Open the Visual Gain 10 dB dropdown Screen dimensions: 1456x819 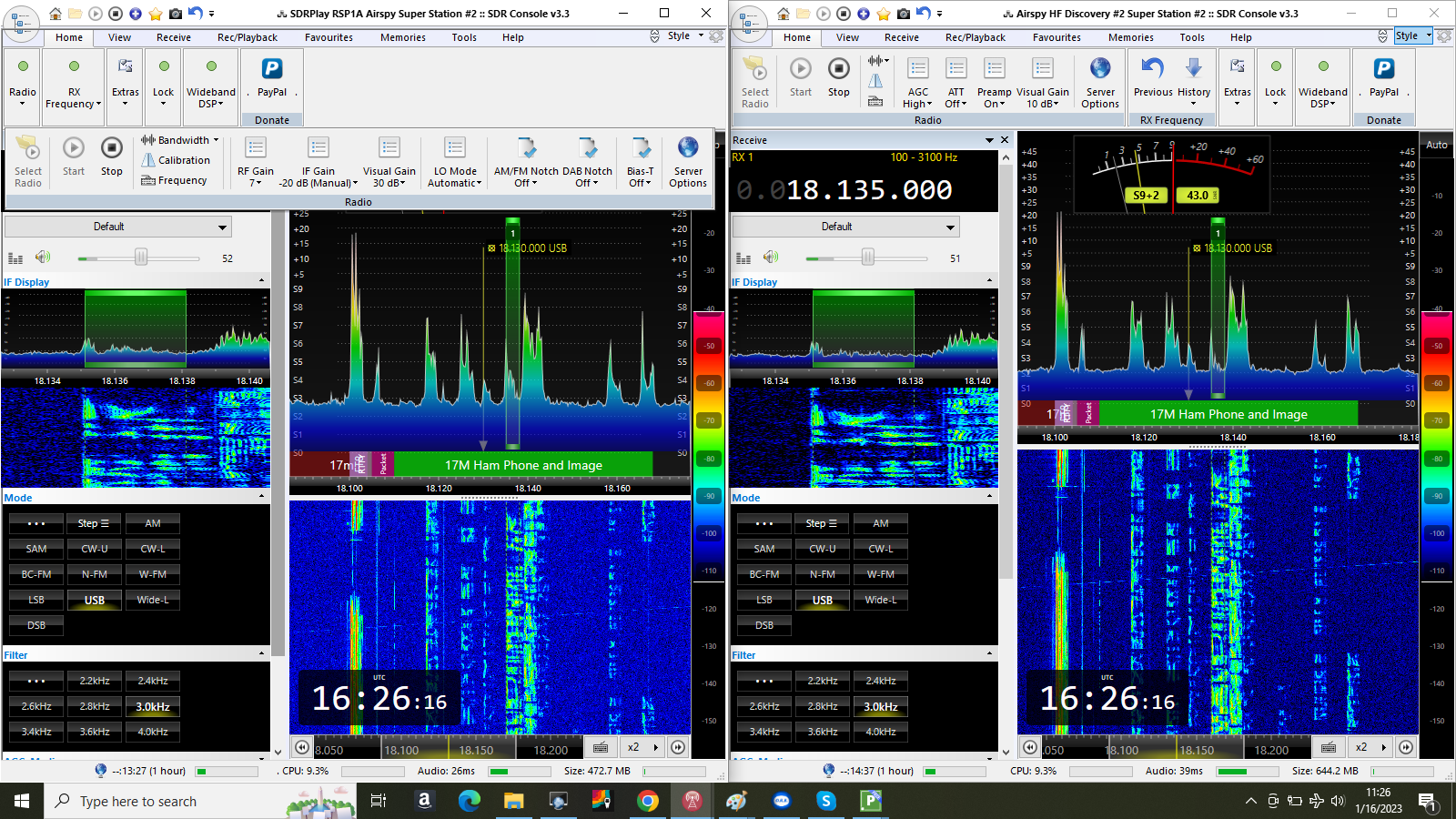coord(1043,104)
